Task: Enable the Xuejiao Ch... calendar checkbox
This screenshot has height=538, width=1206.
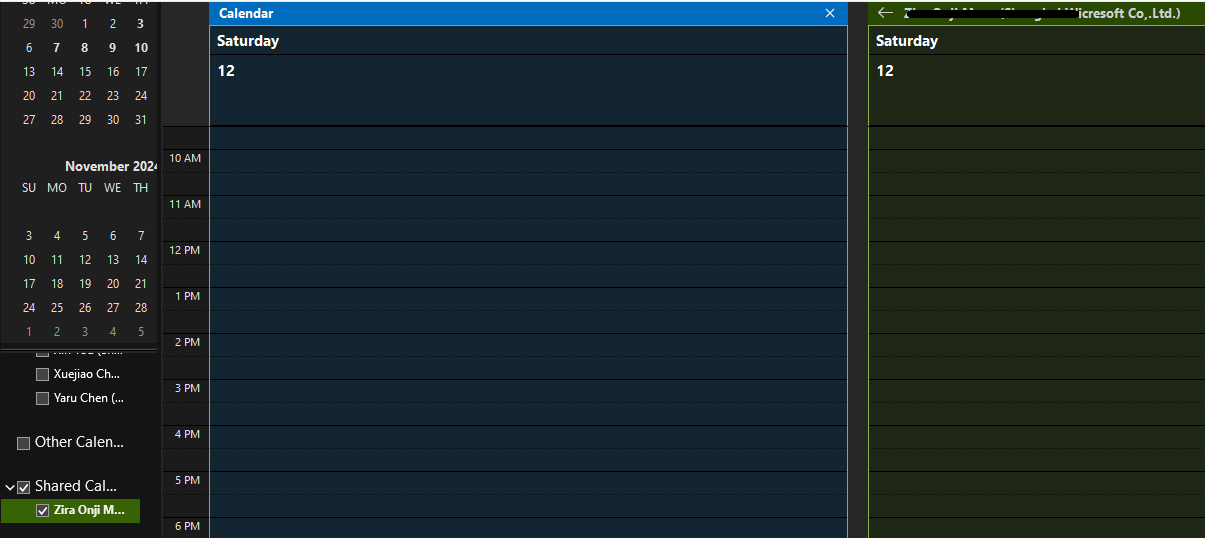Action: (x=42, y=374)
